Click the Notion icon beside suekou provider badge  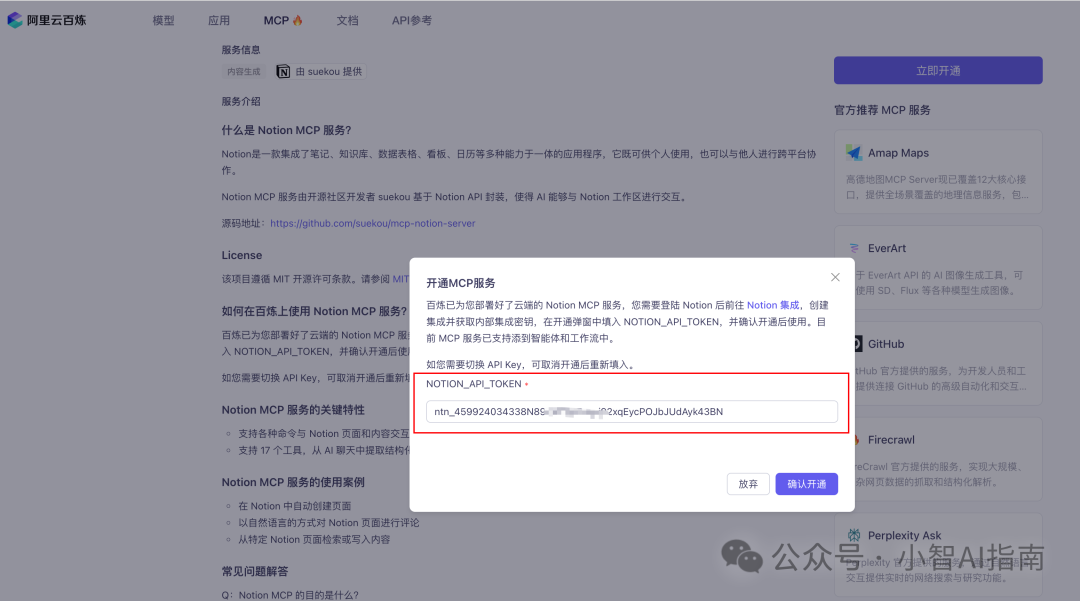click(x=282, y=71)
